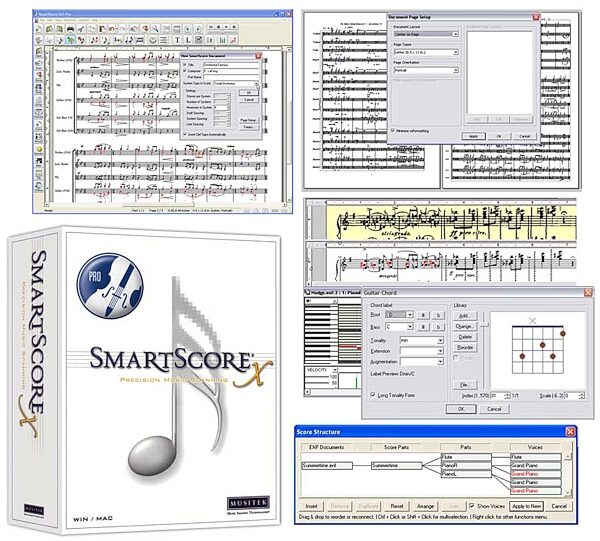Click the sharp button beside Bass
The height and width of the screenshot is (541, 600).
[x=423, y=327]
